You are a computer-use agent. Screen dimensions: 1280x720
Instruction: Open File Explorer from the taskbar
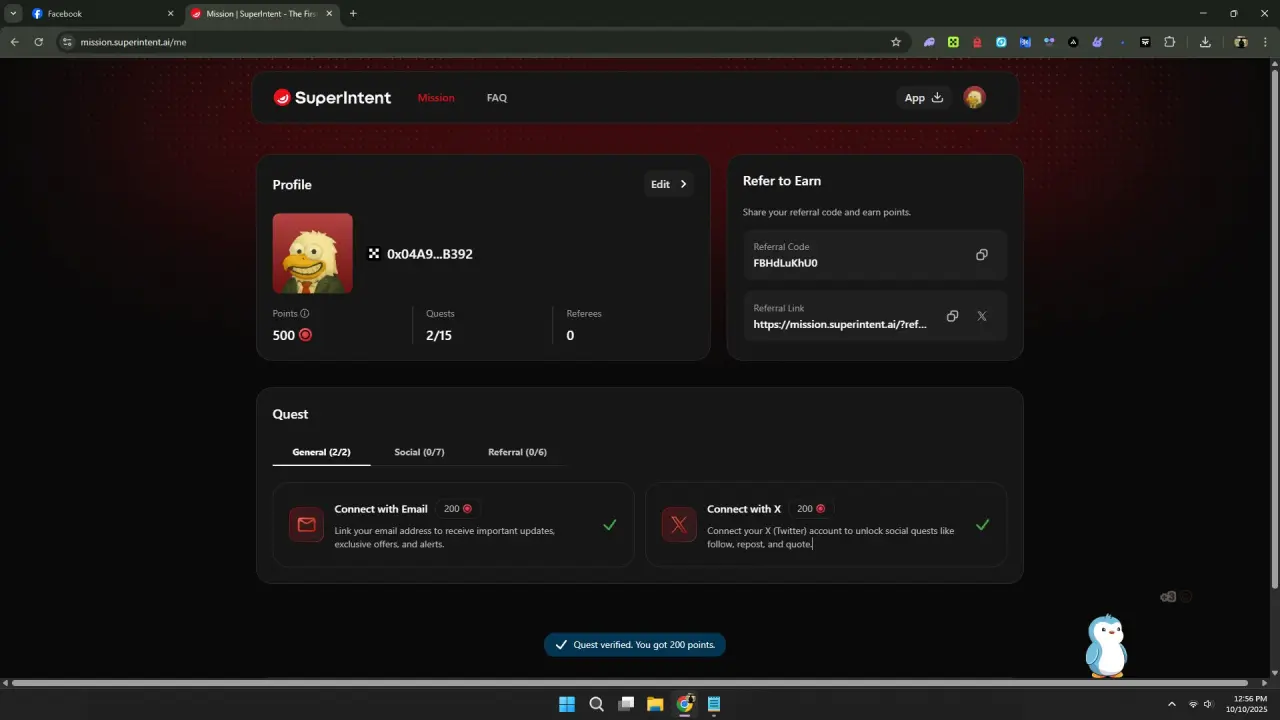655,704
